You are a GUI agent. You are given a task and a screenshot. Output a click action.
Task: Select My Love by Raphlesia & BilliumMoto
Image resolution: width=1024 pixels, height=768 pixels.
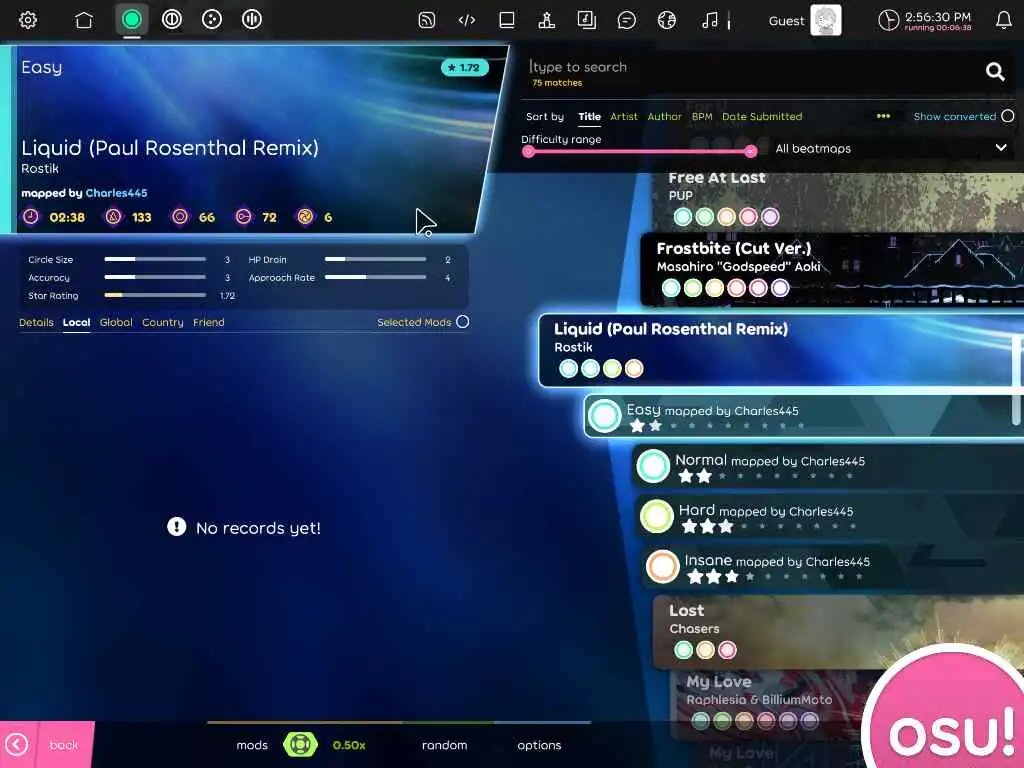pos(771,703)
